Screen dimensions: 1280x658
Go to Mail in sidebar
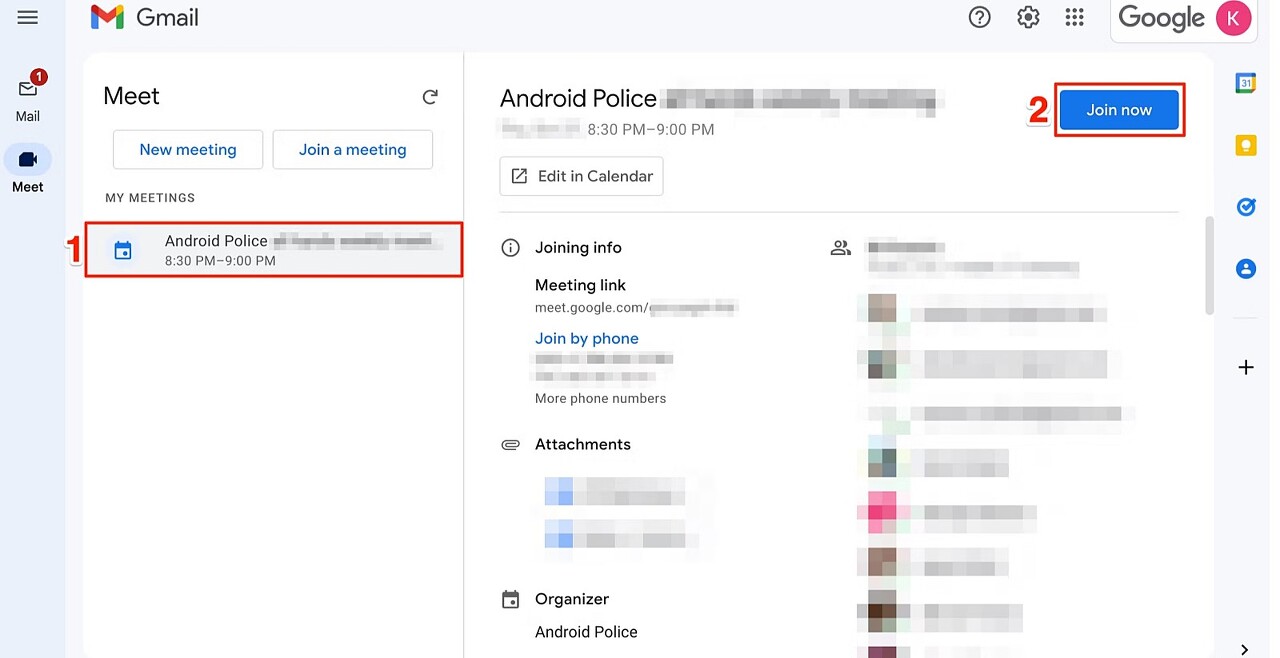[x=28, y=97]
